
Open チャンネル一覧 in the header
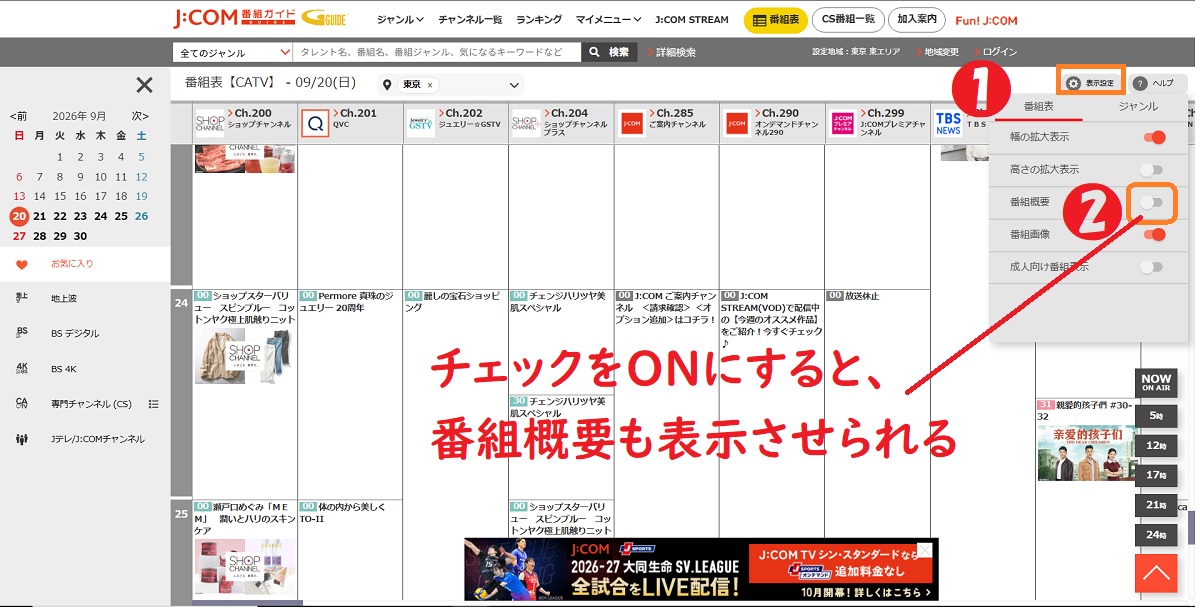coord(470,19)
